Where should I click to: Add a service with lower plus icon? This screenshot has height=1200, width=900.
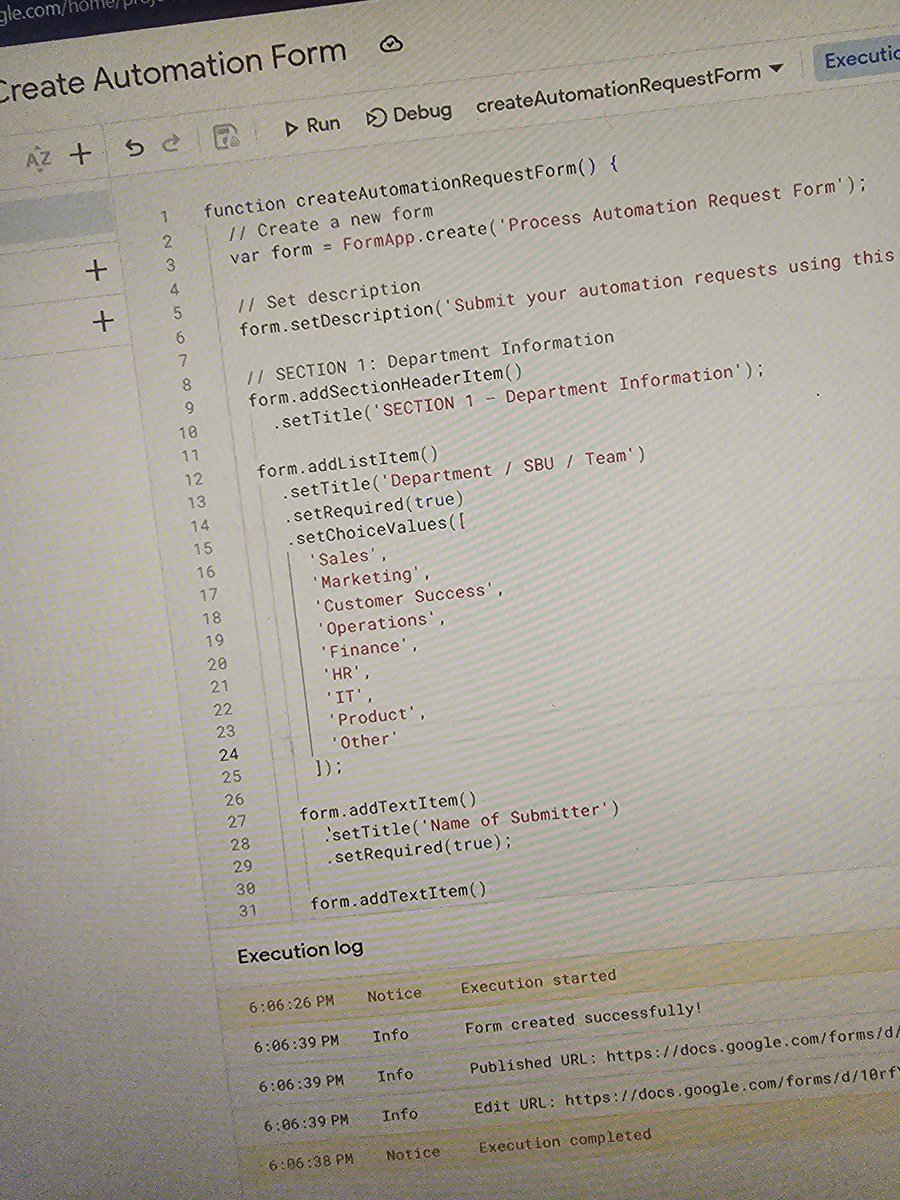[103, 322]
